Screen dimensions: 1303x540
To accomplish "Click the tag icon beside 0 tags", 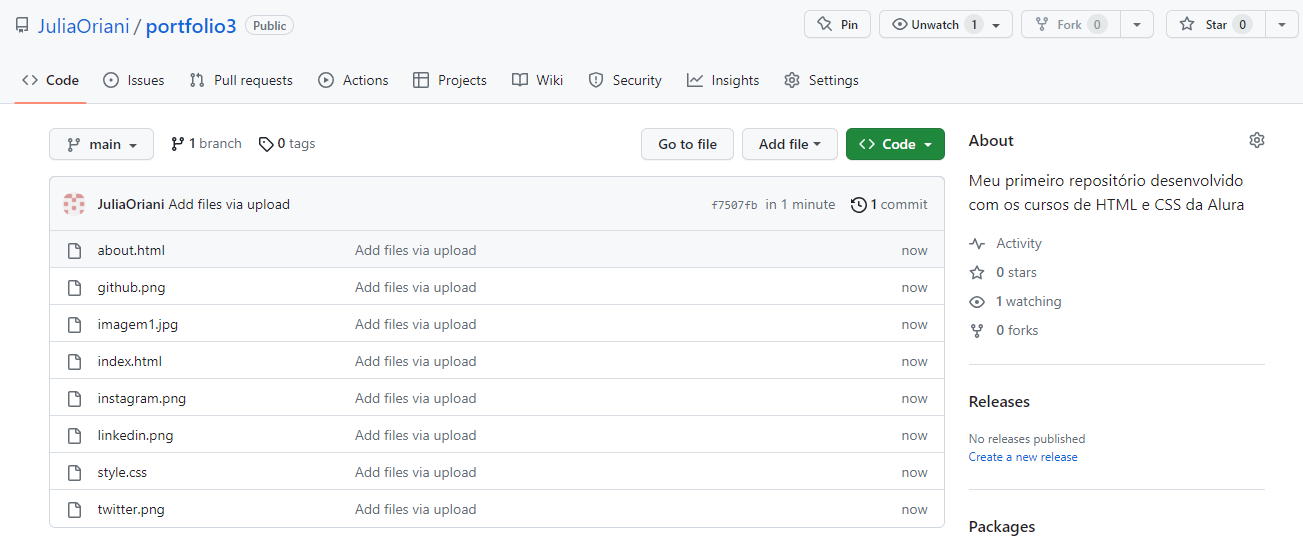I will point(266,144).
